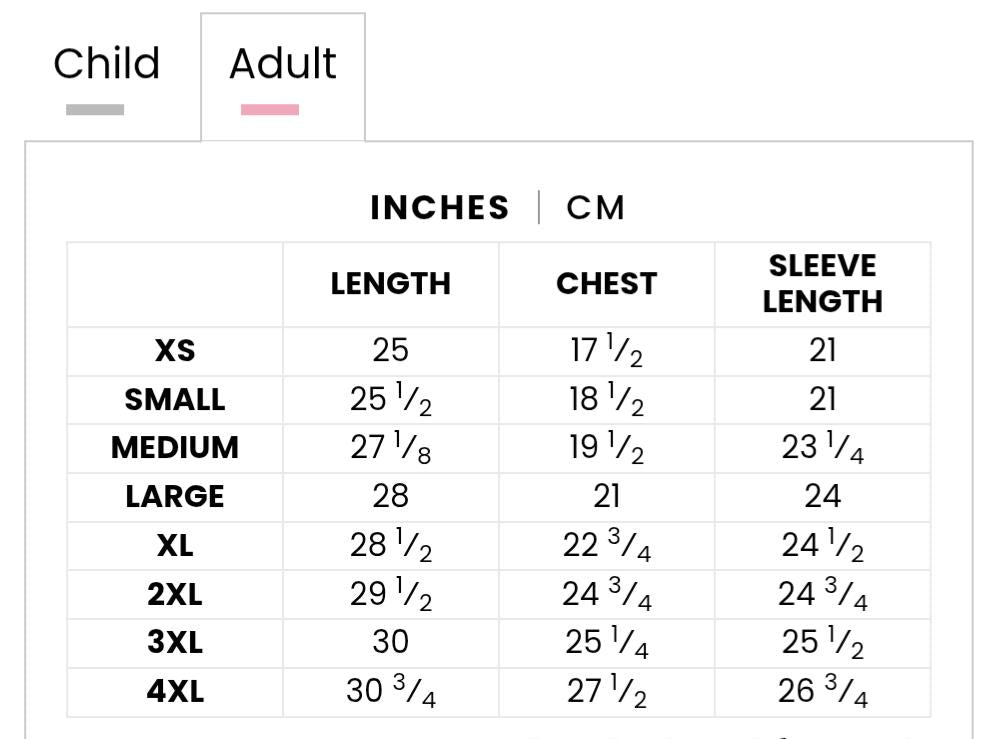Select the LARGE size row label

pos(175,497)
